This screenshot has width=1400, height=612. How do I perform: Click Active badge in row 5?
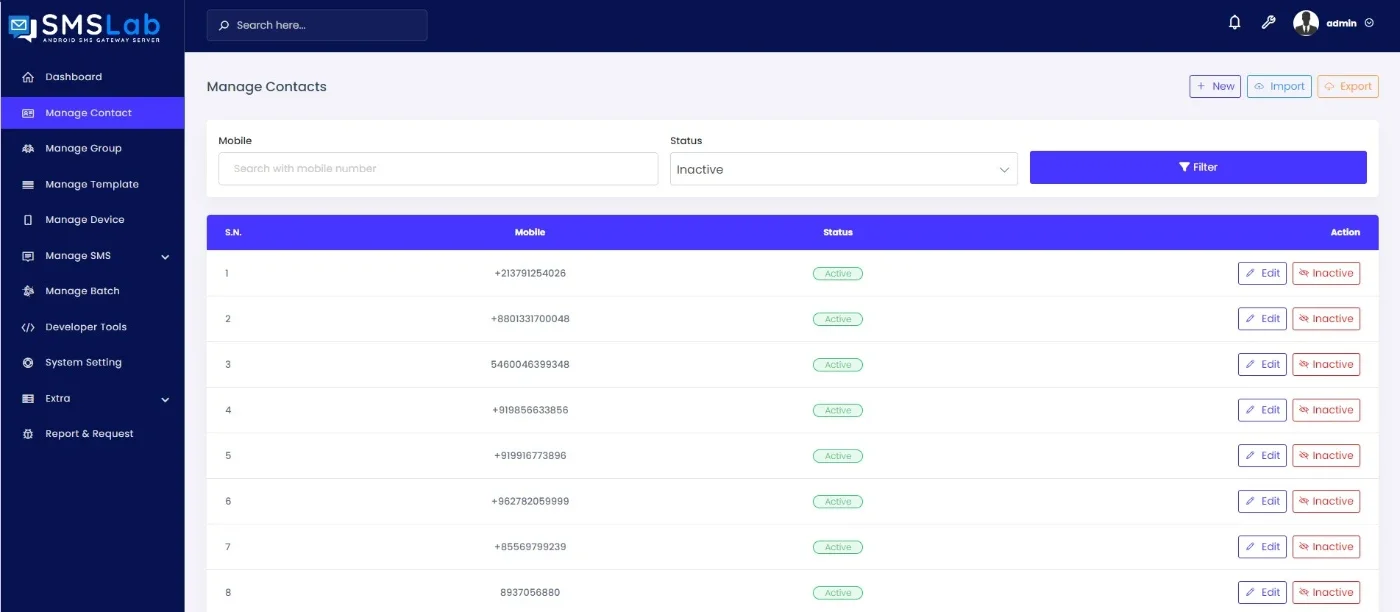[x=838, y=456]
